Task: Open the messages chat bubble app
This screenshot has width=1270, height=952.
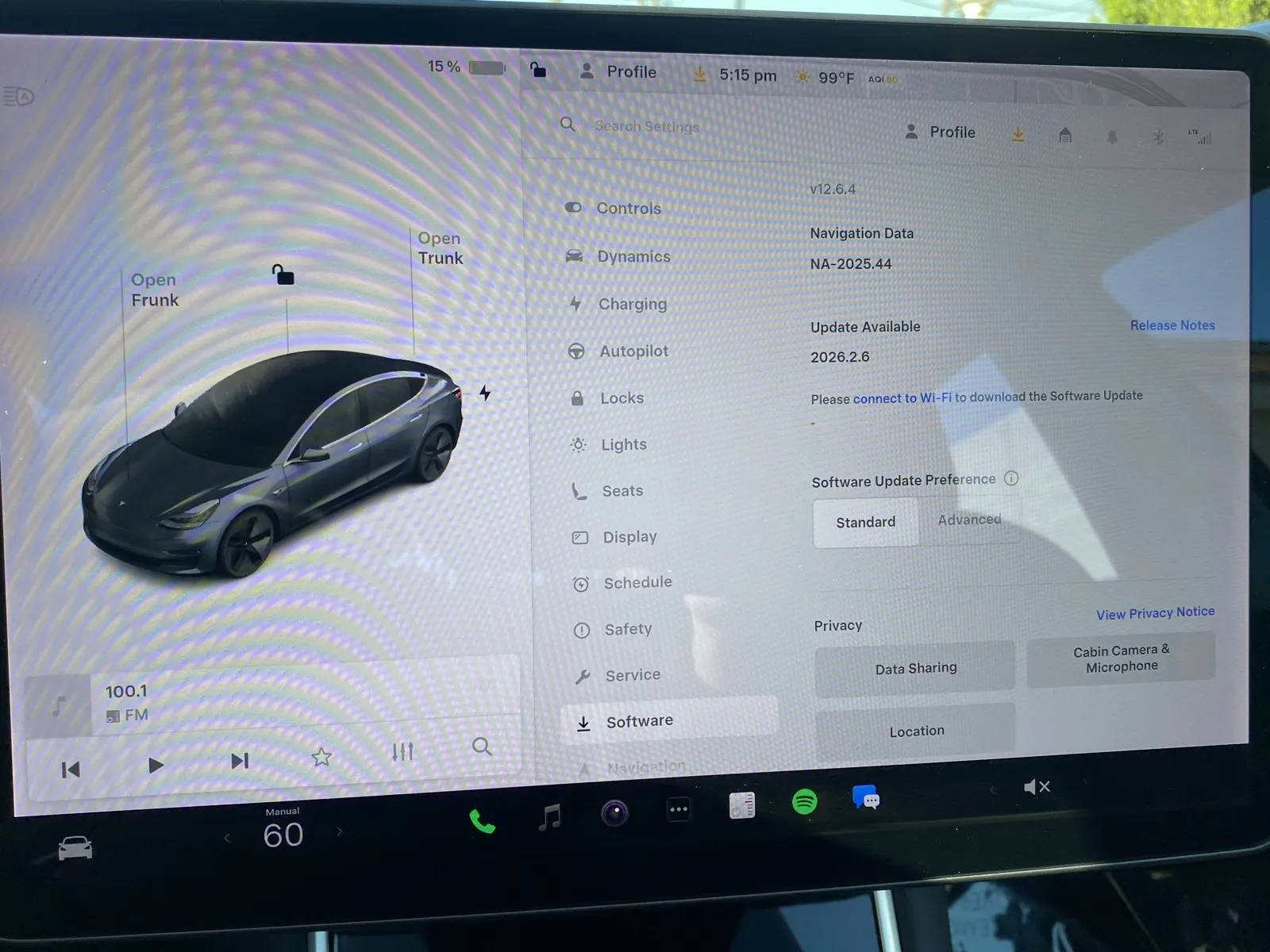Action: coord(865,797)
